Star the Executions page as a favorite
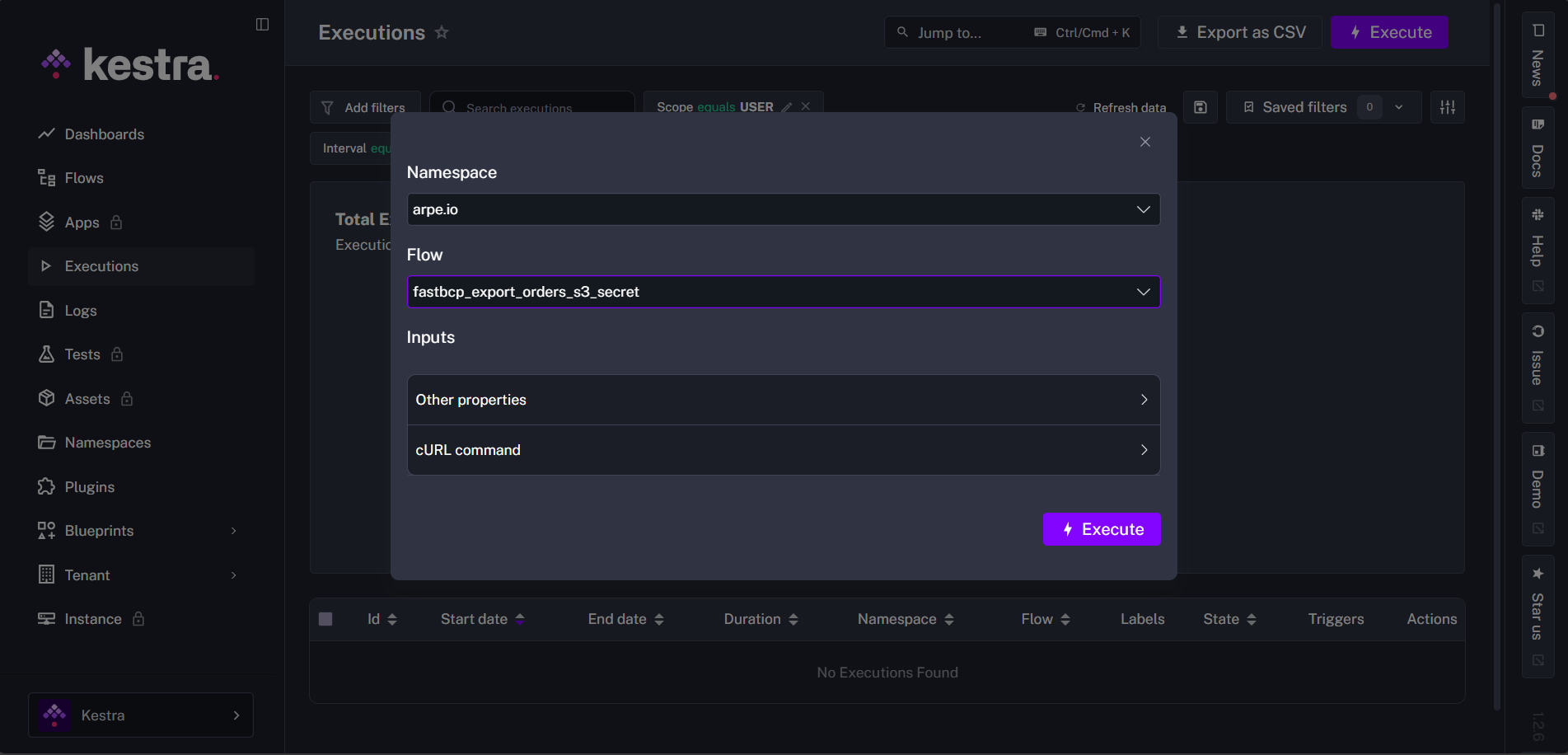 442,32
